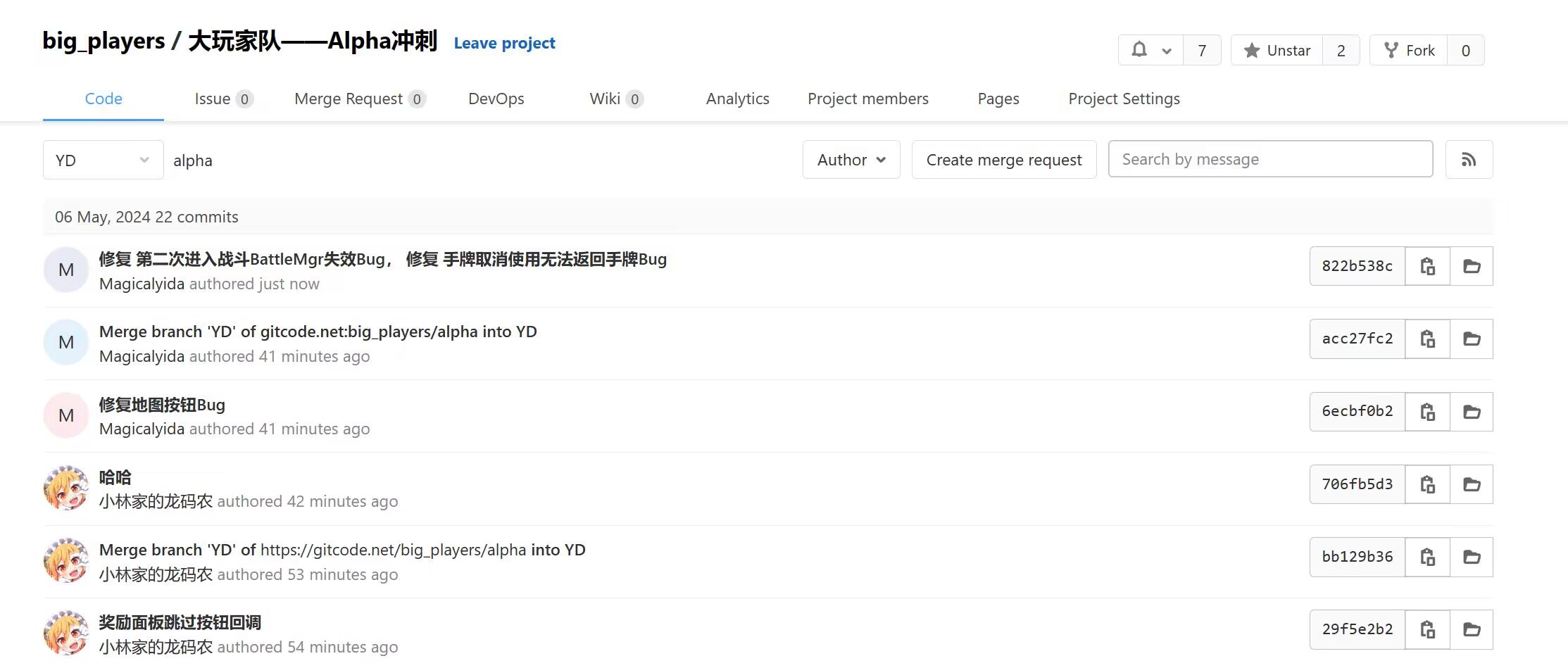Screen dimensions: 1568x668
Task: Fork the project
Action: 1409,50
